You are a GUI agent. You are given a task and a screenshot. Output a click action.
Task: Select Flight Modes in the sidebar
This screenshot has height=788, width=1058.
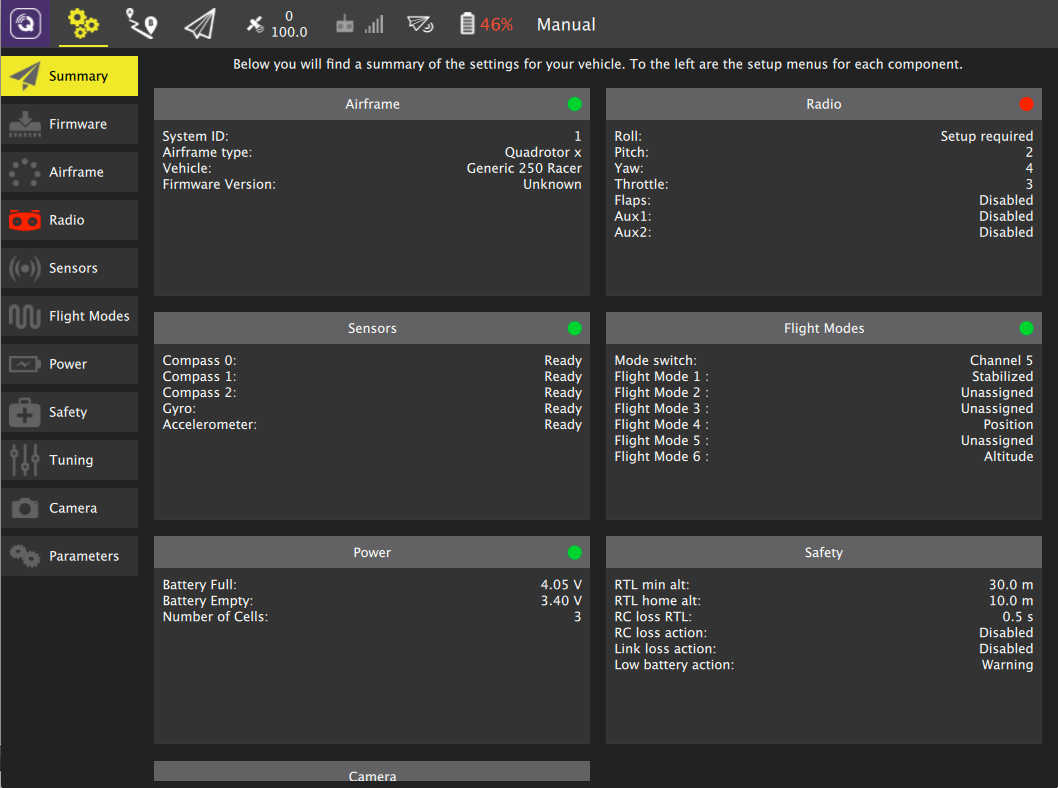(x=69, y=316)
